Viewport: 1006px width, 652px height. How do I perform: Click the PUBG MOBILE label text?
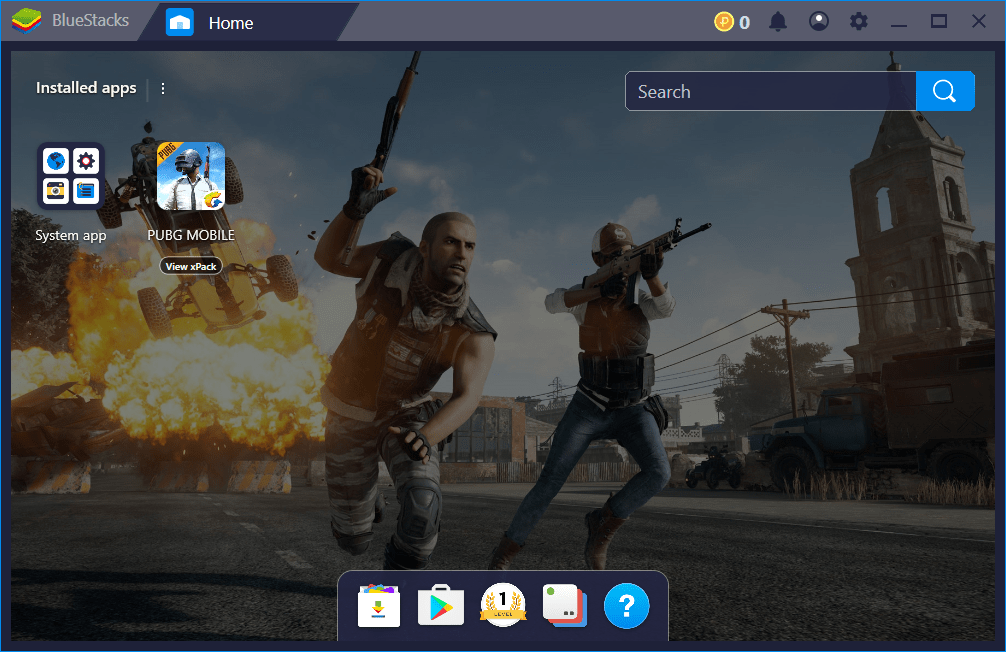[191, 235]
